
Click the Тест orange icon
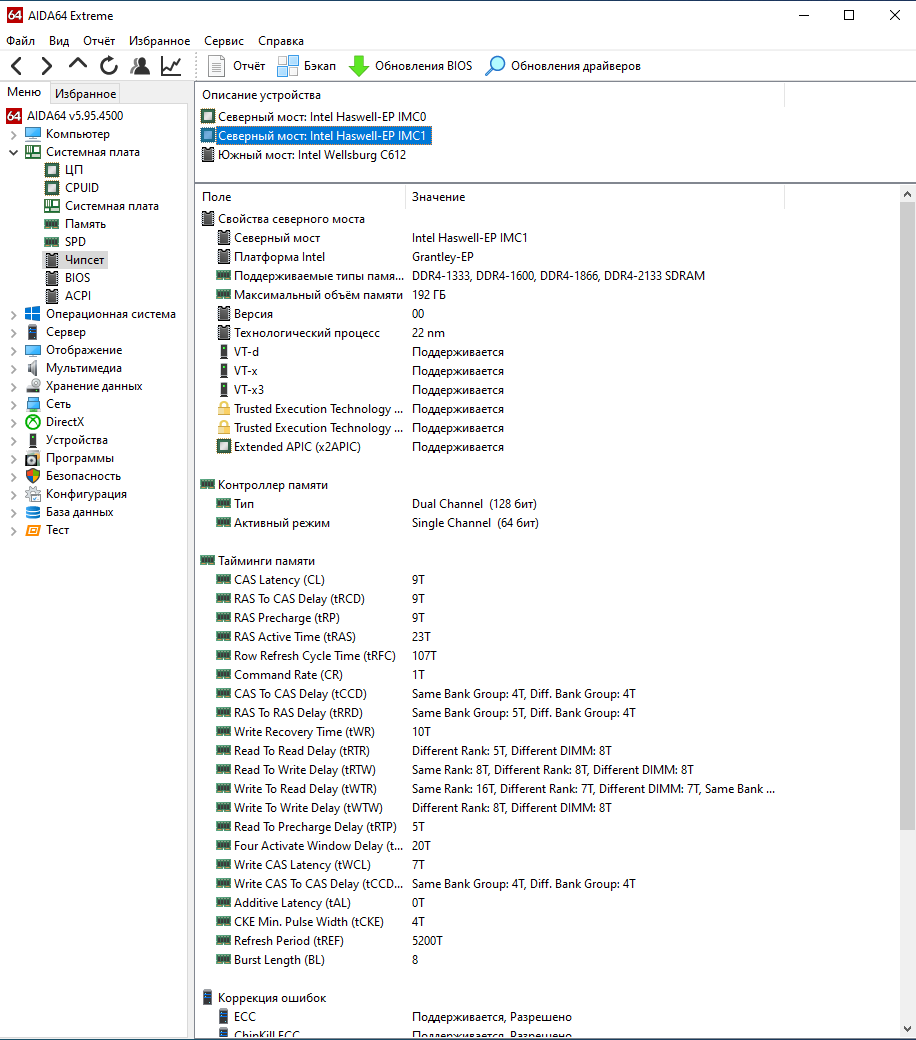click(33, 530)
